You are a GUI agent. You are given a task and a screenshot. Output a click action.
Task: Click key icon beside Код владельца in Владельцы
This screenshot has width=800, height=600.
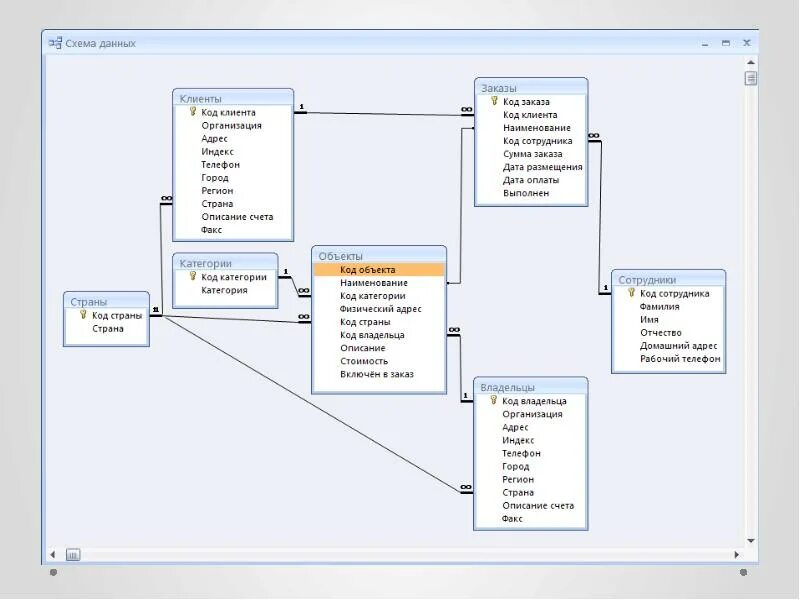click(493, 400)
